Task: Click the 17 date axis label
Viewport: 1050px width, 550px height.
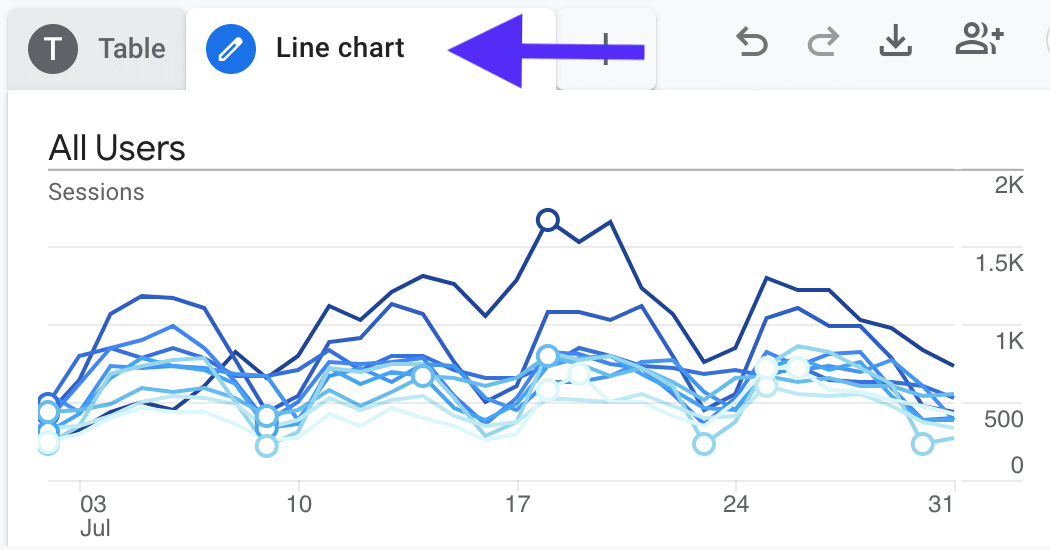Action: tap(517, 503)
